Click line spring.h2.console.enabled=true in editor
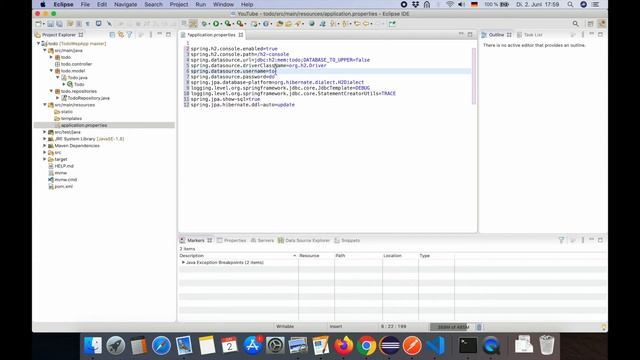640x360 pixels. tap(234, 49)
